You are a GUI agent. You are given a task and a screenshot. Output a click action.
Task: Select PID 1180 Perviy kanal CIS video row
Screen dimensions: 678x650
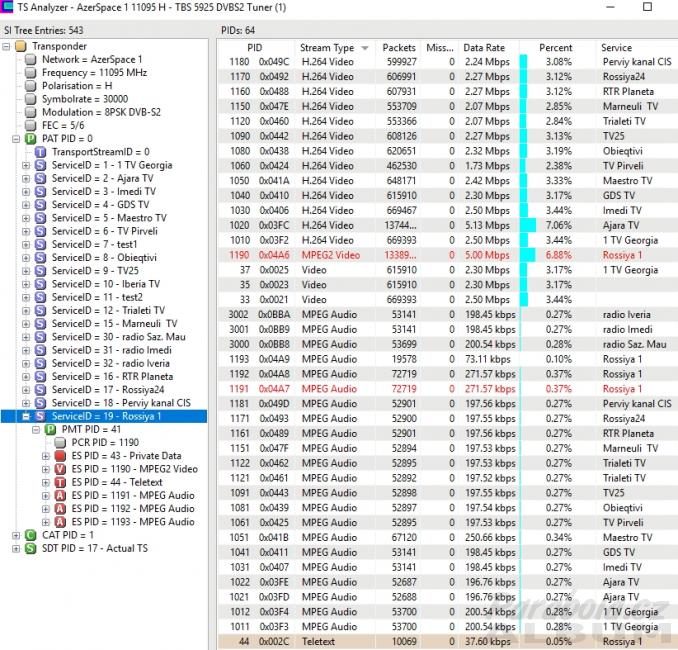pos(448,62)
